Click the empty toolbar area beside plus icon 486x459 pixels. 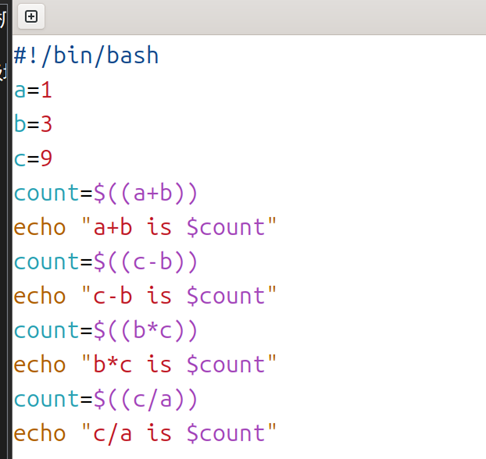pos(265,17)
